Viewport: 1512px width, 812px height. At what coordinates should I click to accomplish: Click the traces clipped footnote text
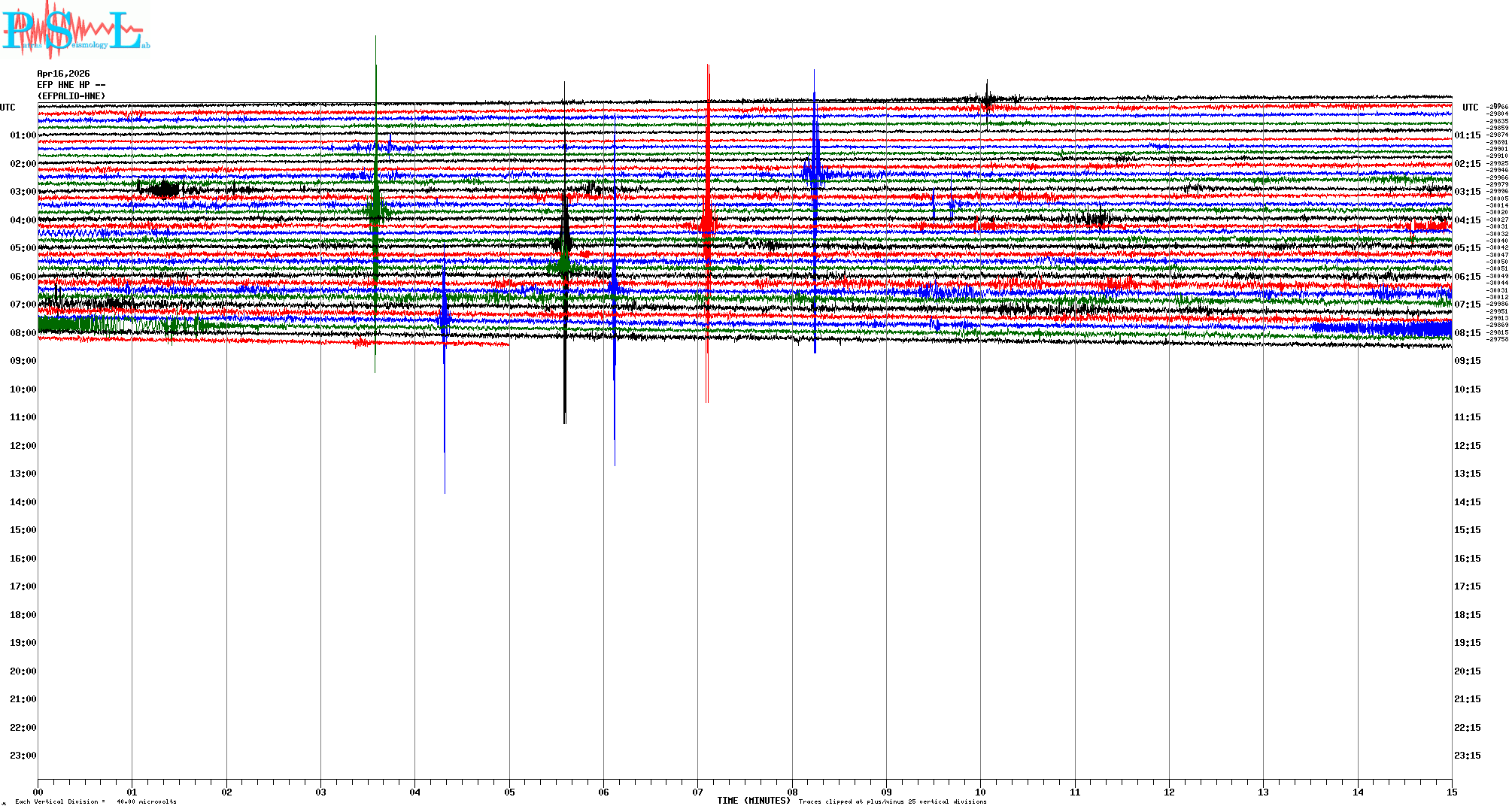click(x=892, y=801)
